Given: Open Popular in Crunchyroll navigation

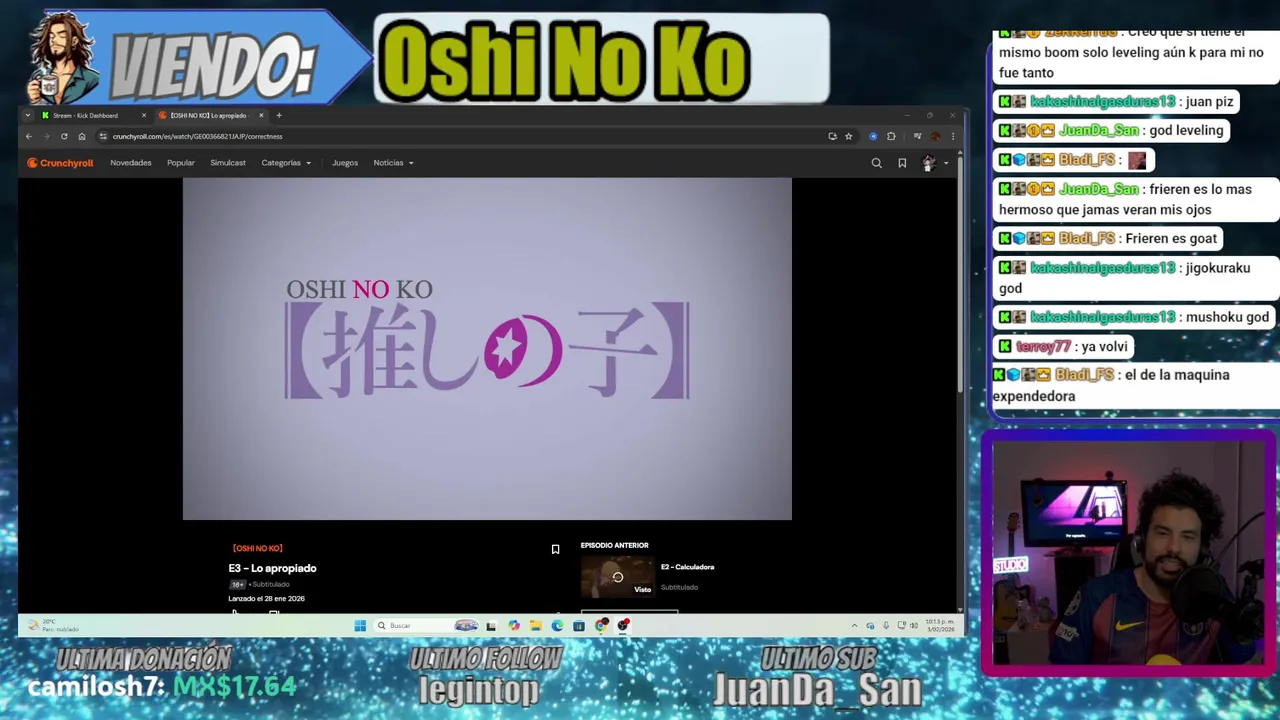Looking at the screenshot, I should coord(181,163).
